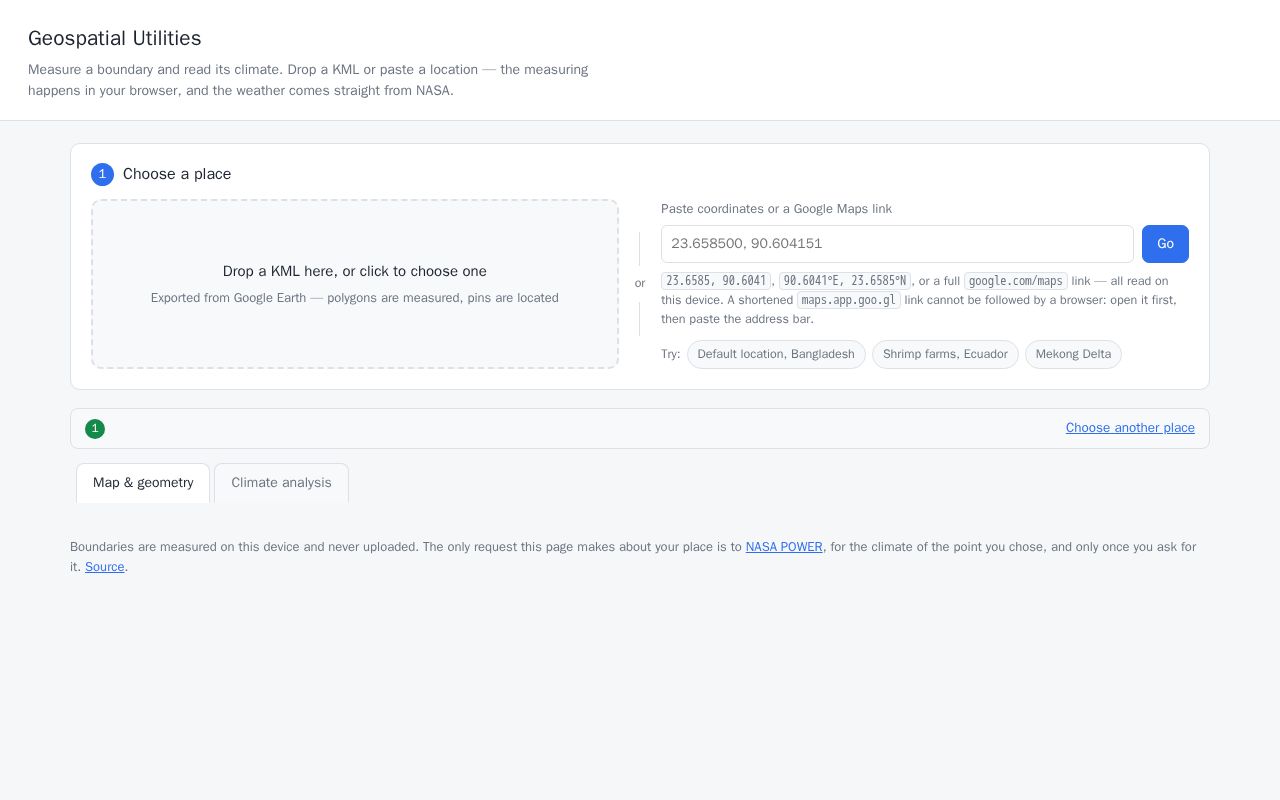Viewport: 1280px width, 800px height.
Task: Click the "maps.app.goo.gl" code text
Action: click(x=849, y=300)
